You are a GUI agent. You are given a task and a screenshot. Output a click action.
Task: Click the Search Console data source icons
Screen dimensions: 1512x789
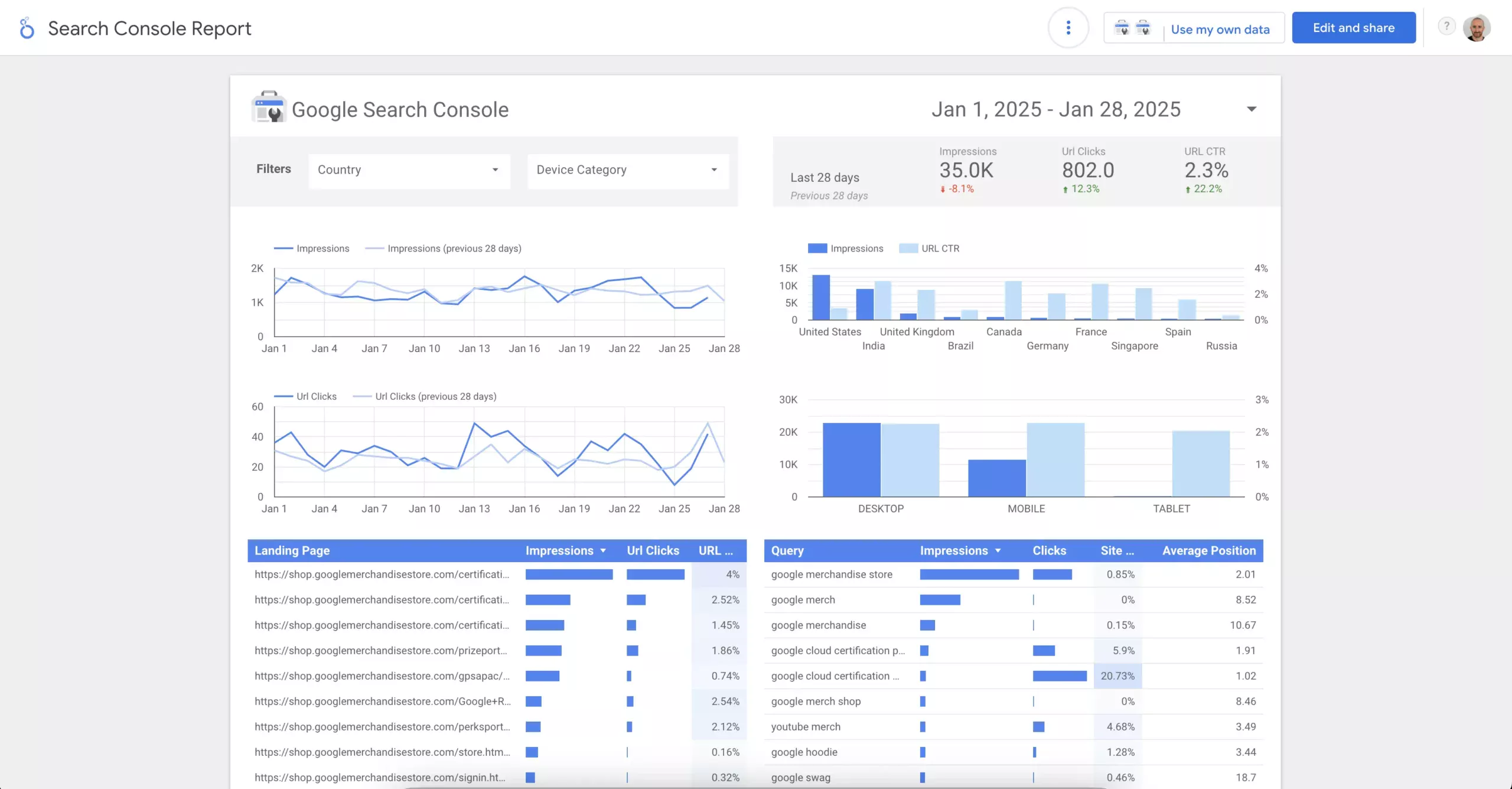[x=1132, y=28]
